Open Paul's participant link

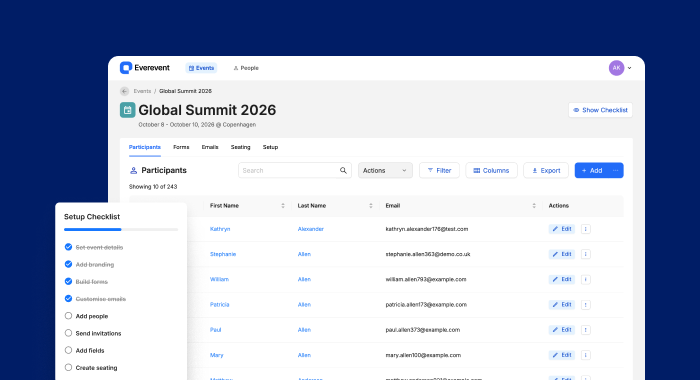point(216,330)
